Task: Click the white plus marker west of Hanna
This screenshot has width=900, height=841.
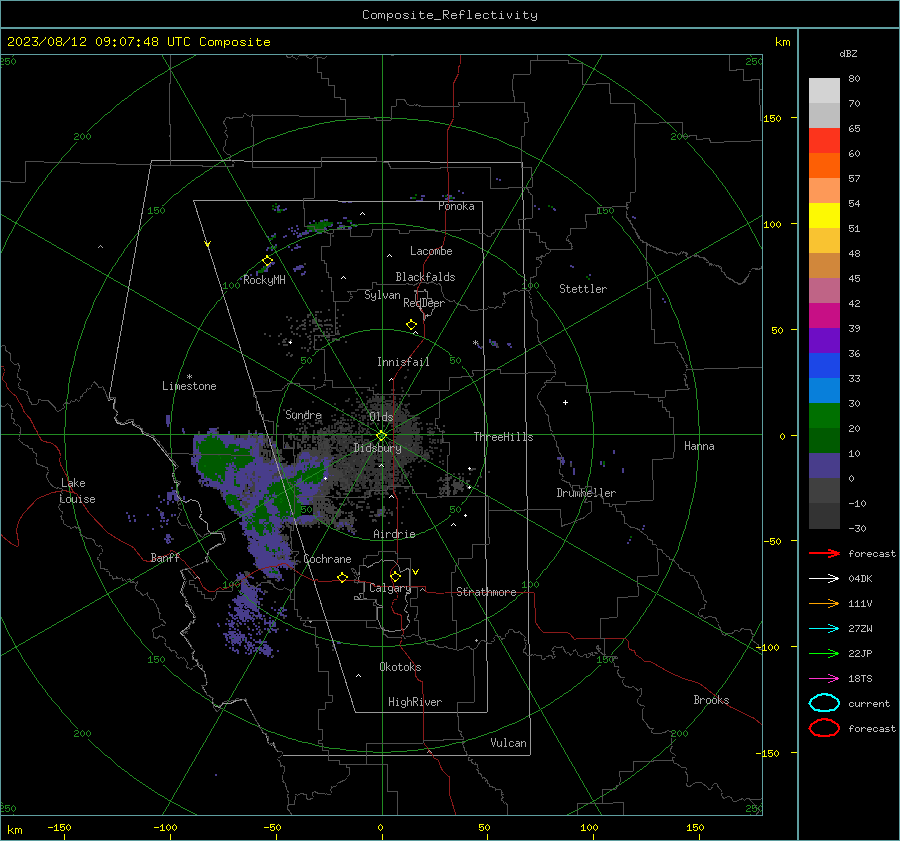Action: 565,402
